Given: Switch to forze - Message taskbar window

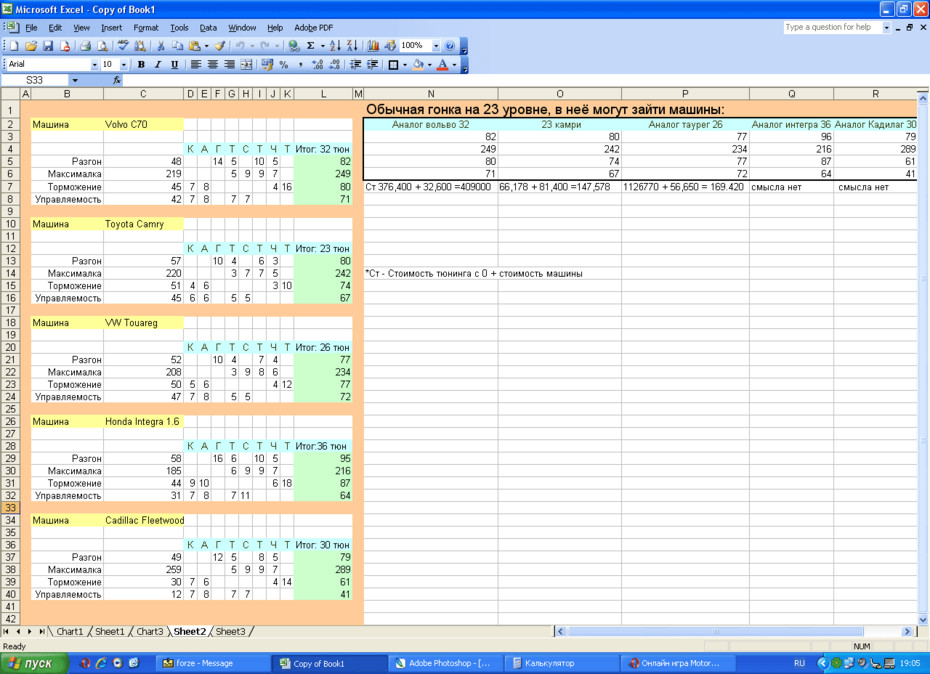Looking at the screenshot, I should coord(213,663).
